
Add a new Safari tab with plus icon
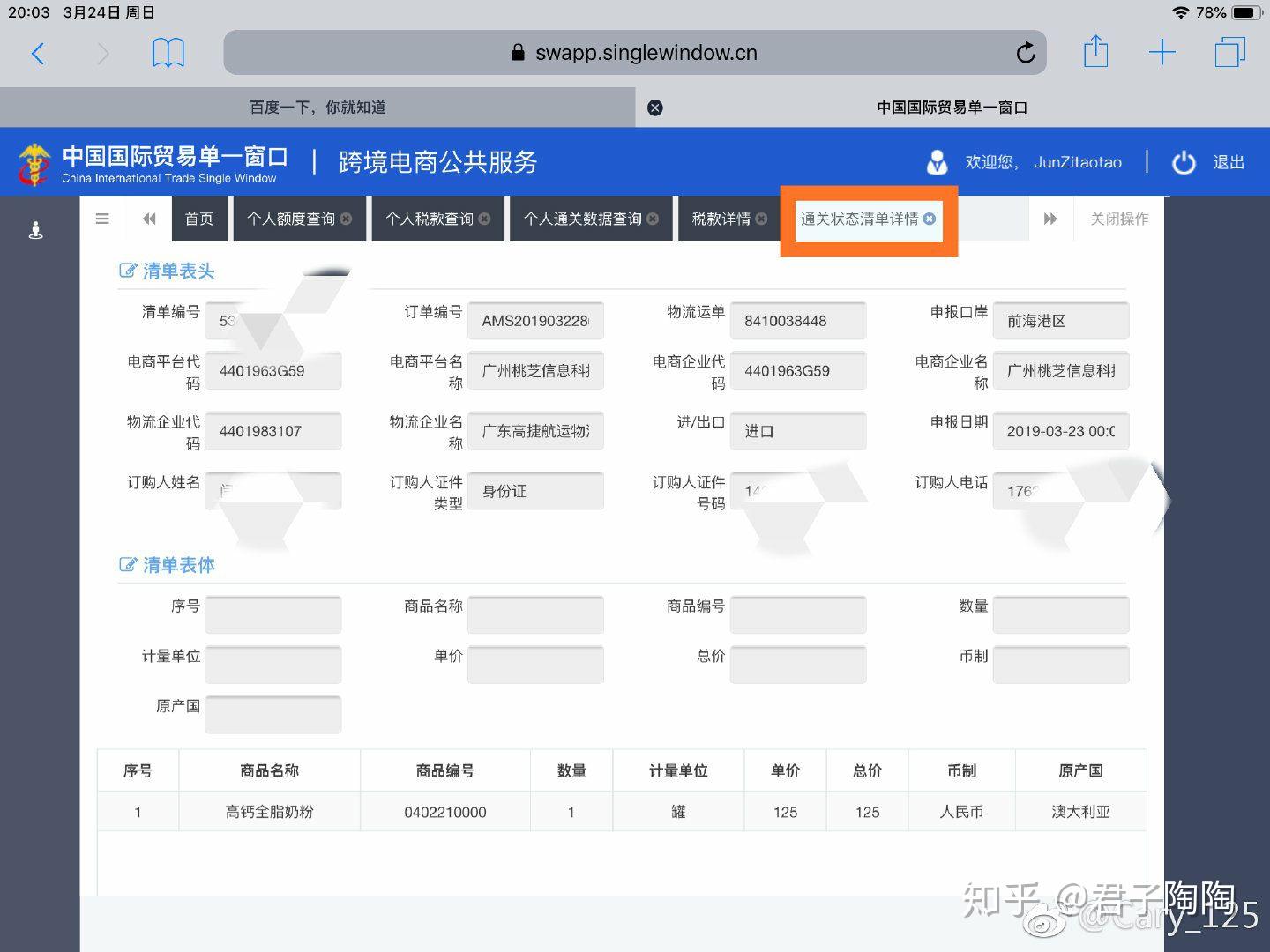point(1162,53)
